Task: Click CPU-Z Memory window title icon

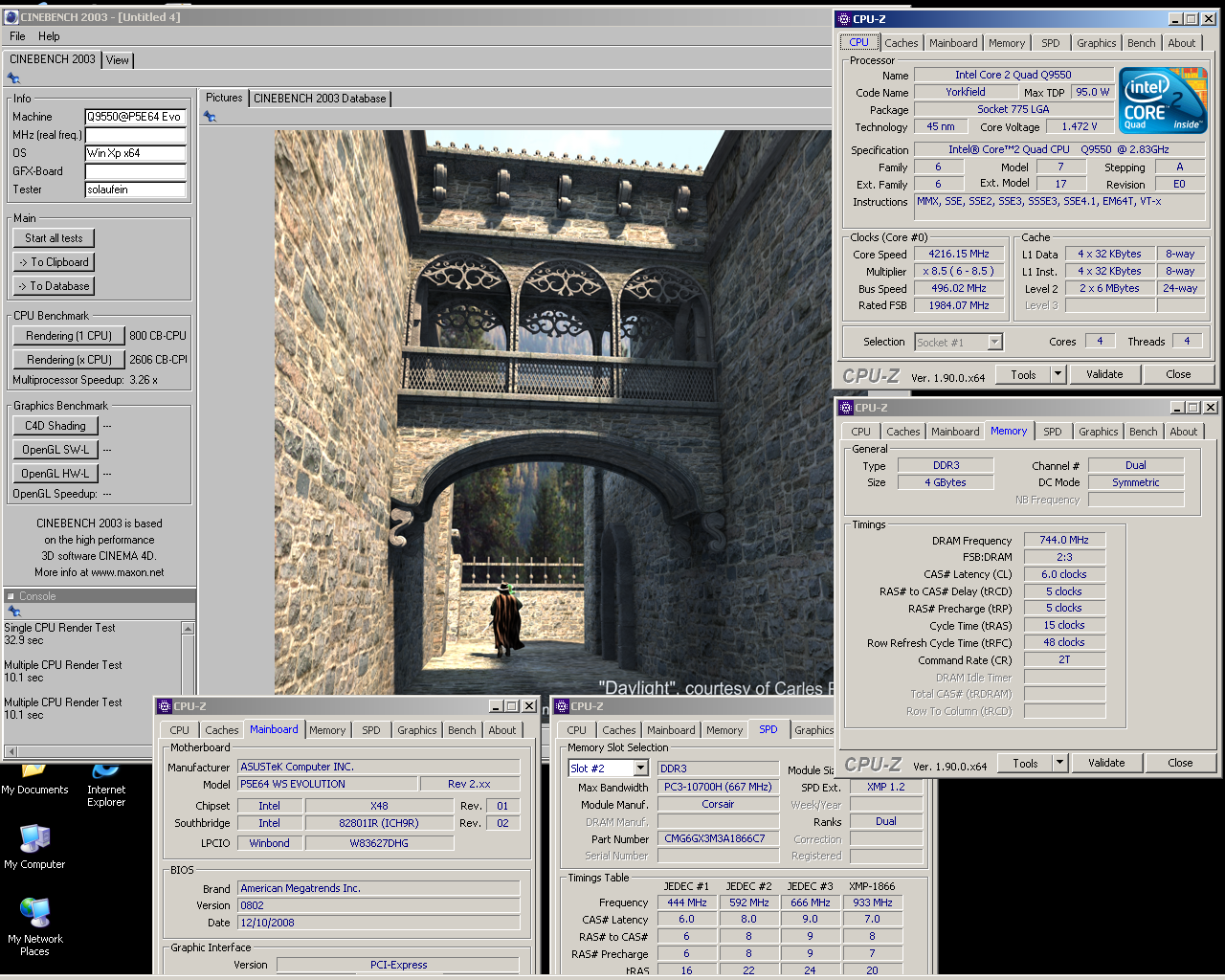Action: 846,407
